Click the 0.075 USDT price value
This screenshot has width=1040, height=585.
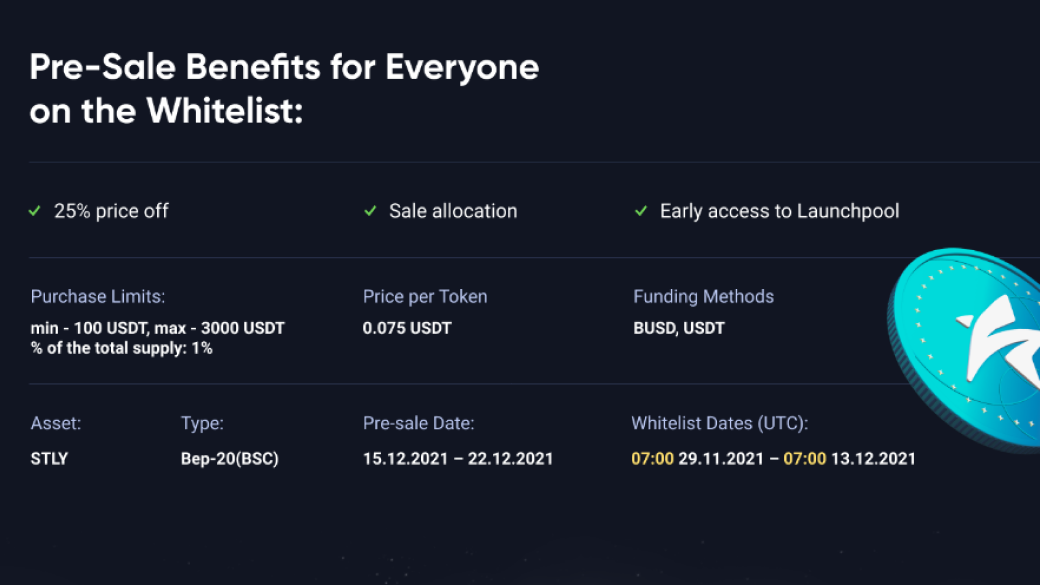[x=407, y=328]
